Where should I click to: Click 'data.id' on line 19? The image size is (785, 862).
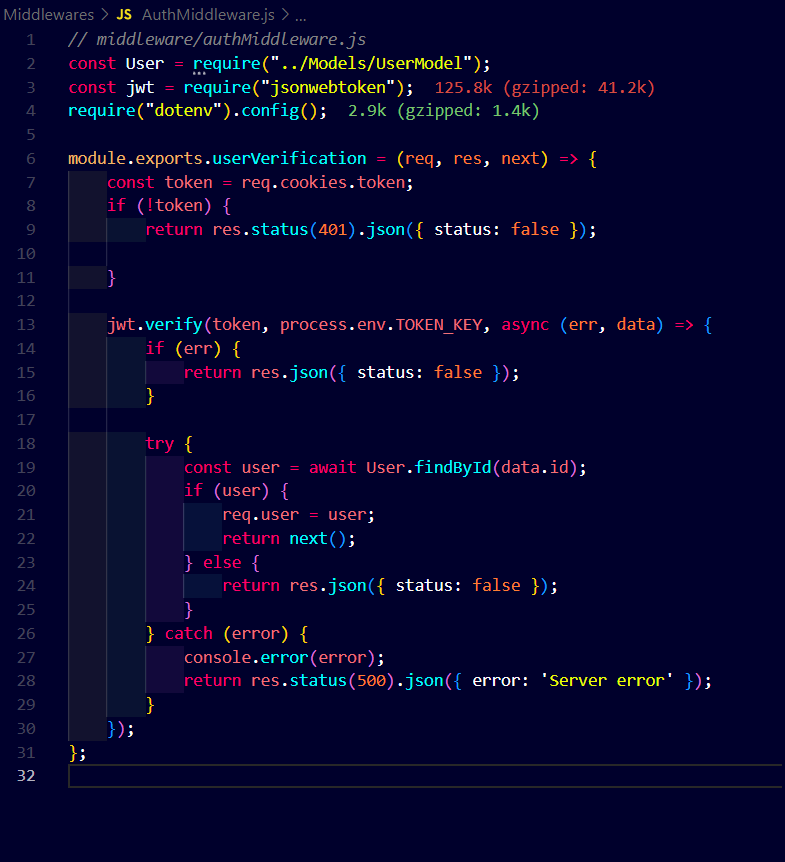pyautogui.click(x=535, y=467)
